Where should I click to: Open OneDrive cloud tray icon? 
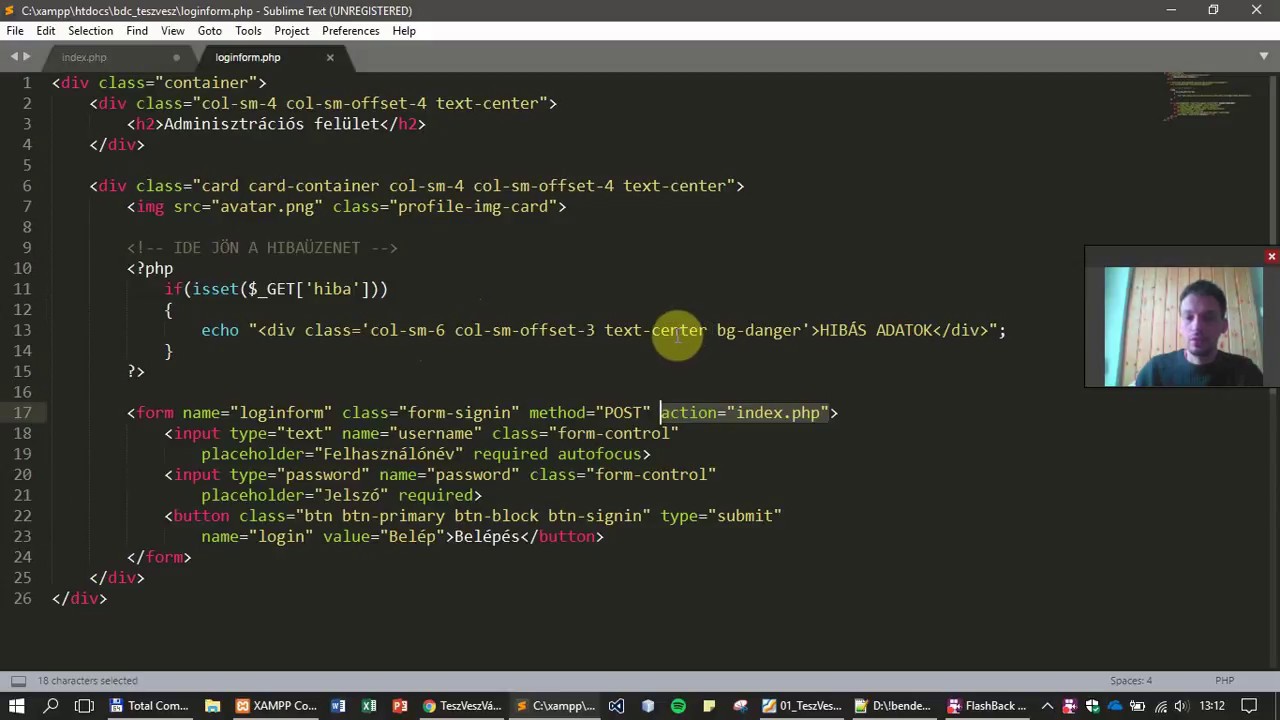(x=1114, y=706)
